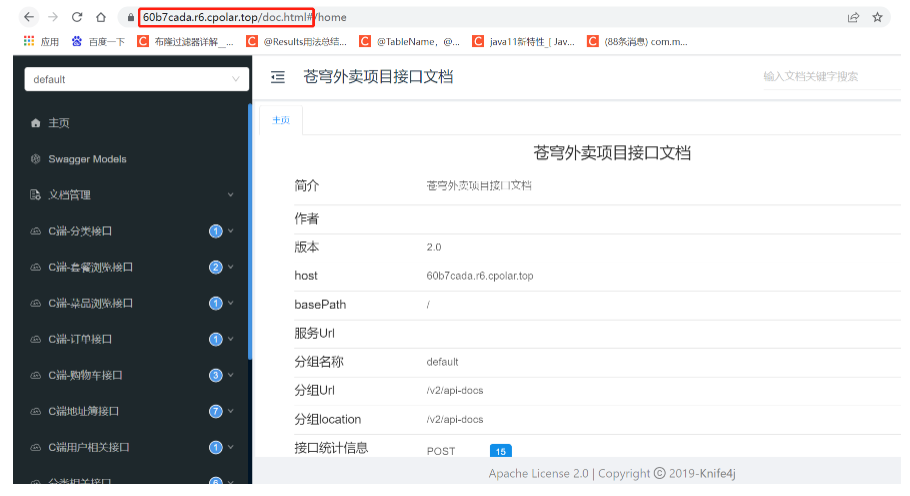910x496 pixels.
Task: Expand the C端-购物车接口 chevron
Action: [x=230, y=375]
